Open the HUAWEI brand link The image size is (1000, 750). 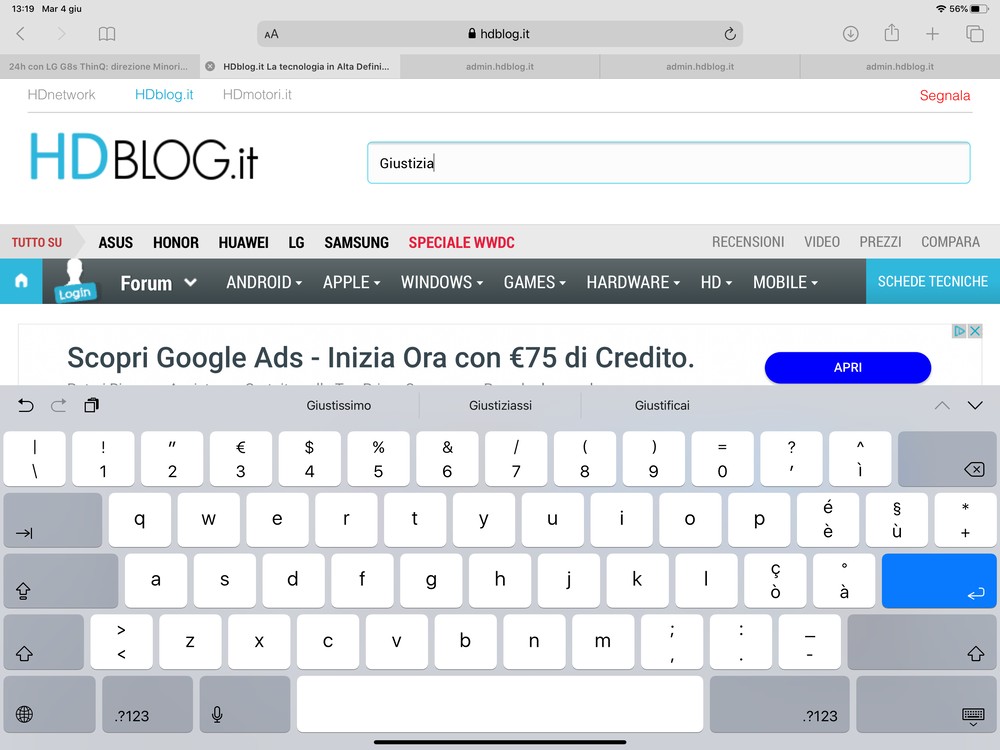click(244, 242)
